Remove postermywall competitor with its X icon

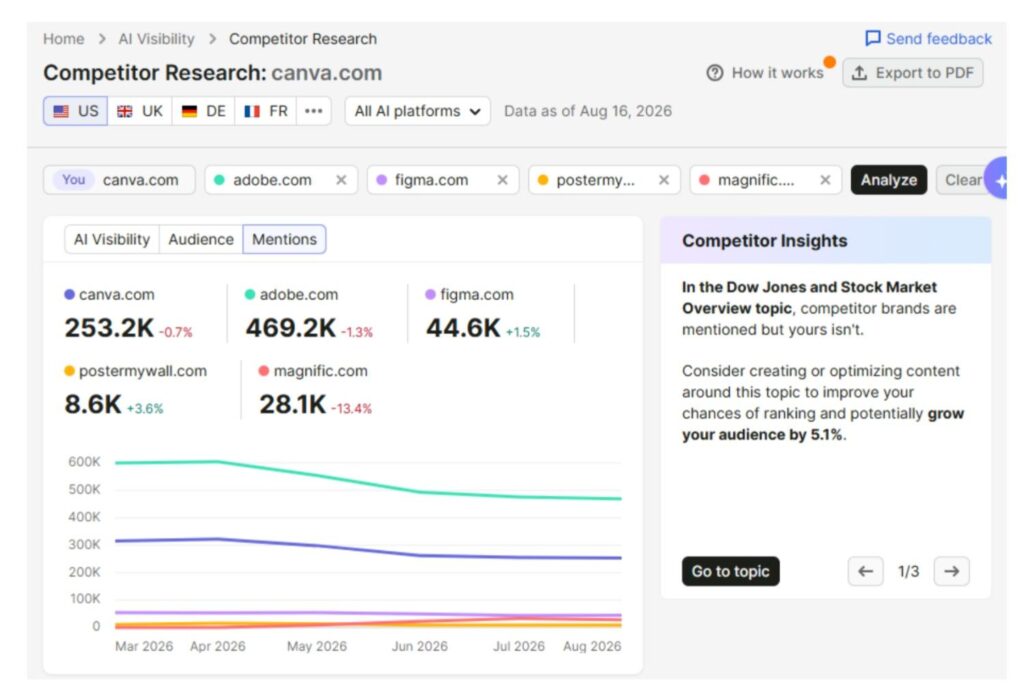[664, 180]
